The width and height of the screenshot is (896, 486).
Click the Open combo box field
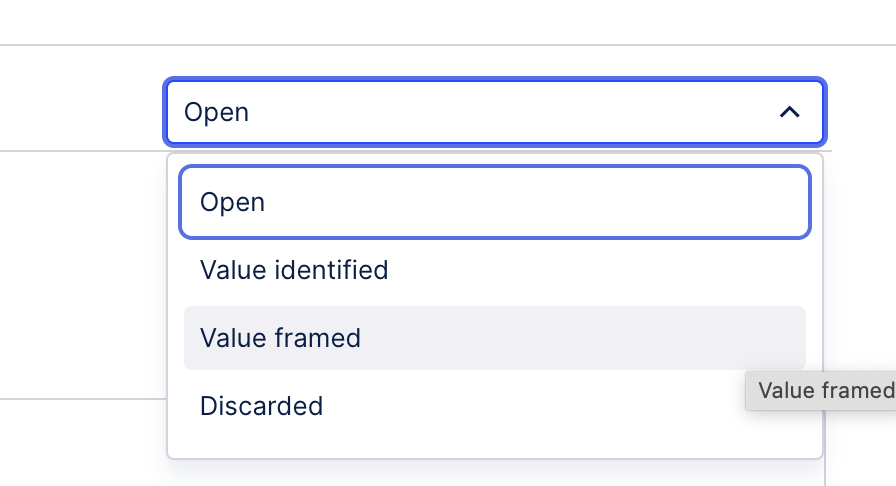point(470,112)
